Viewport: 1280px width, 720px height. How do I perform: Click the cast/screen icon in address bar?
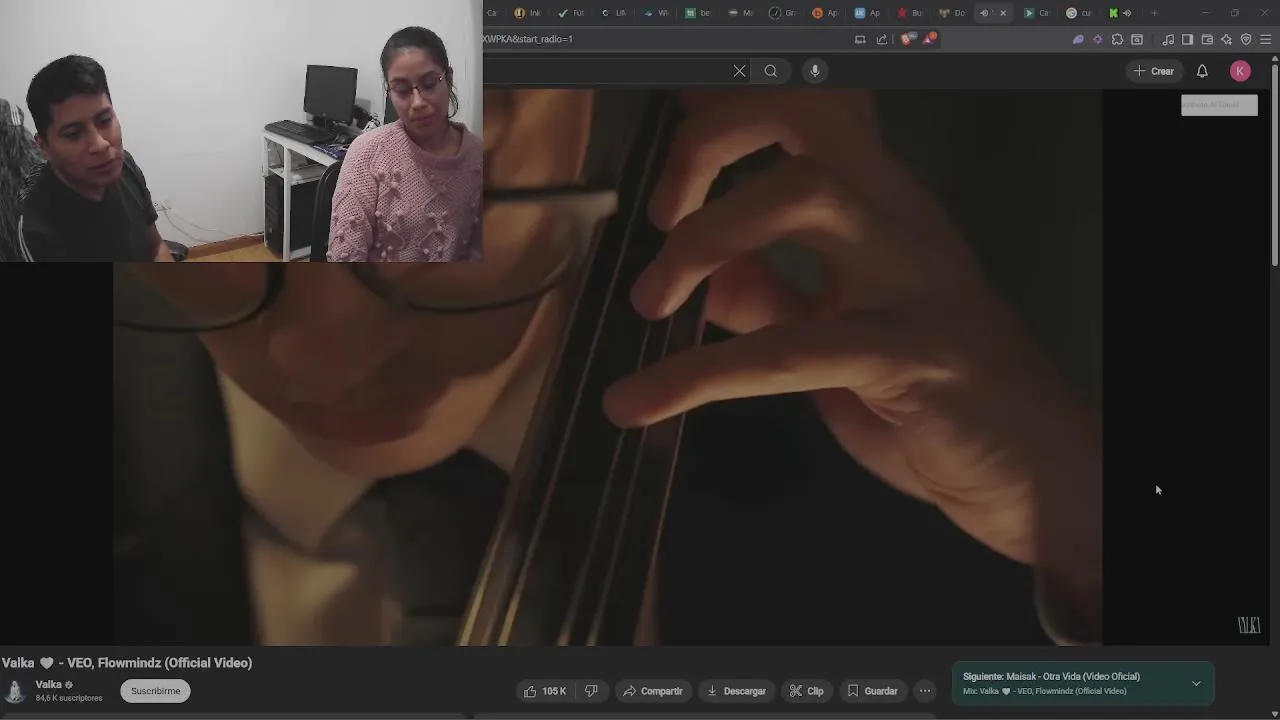point(860,39)
